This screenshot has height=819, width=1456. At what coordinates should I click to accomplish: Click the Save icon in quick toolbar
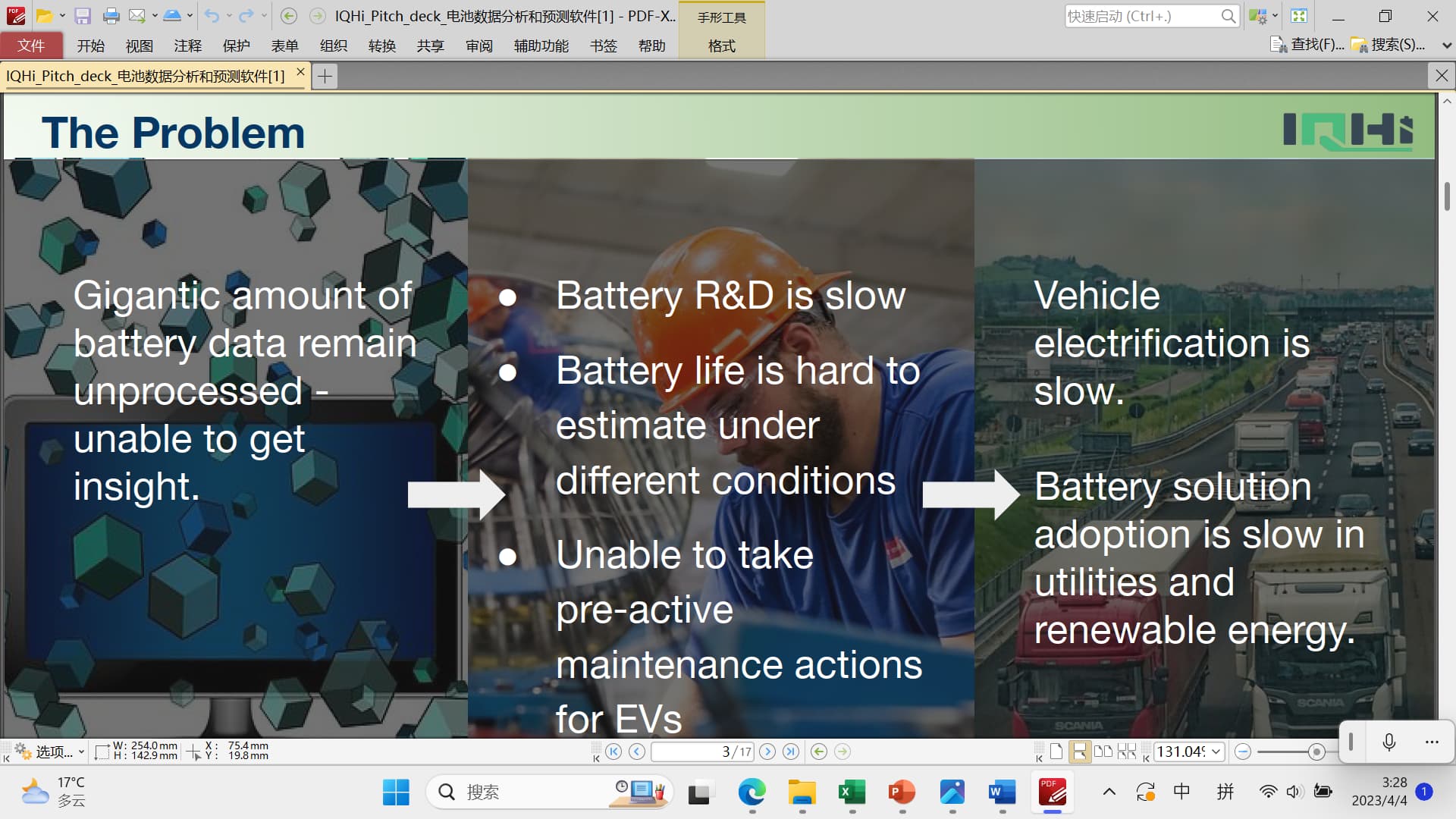(x=83, y=16)
